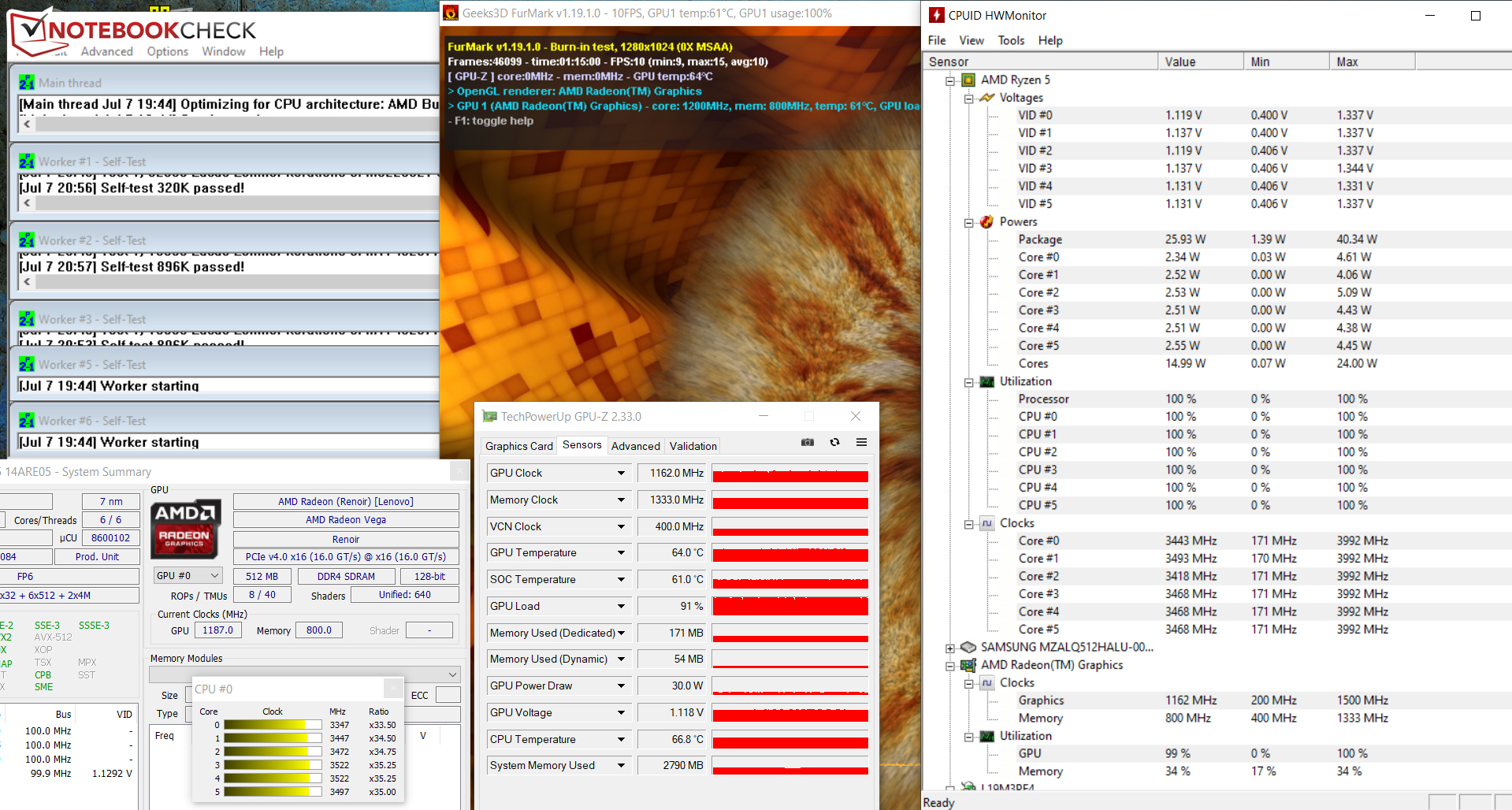Click the GPU-Z screenshot camera icon
1512x810 pixels.
tap(807, 443)
